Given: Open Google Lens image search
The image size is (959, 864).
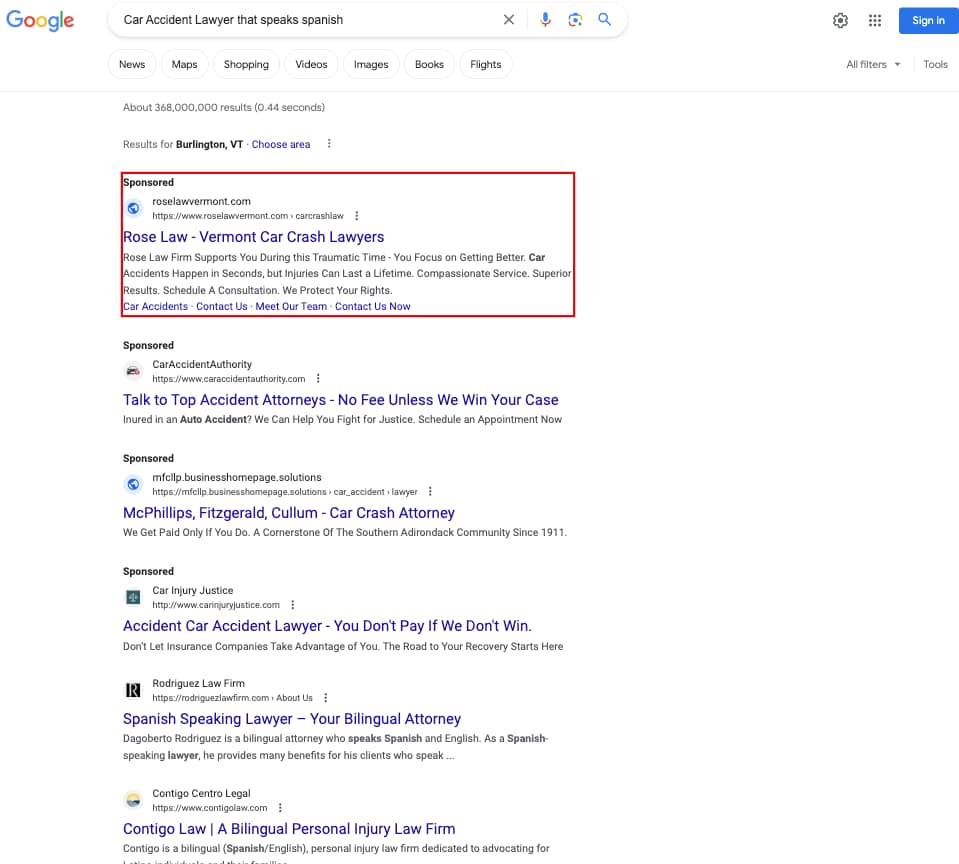Looking at the screenshot, I should tap(574, 20).
